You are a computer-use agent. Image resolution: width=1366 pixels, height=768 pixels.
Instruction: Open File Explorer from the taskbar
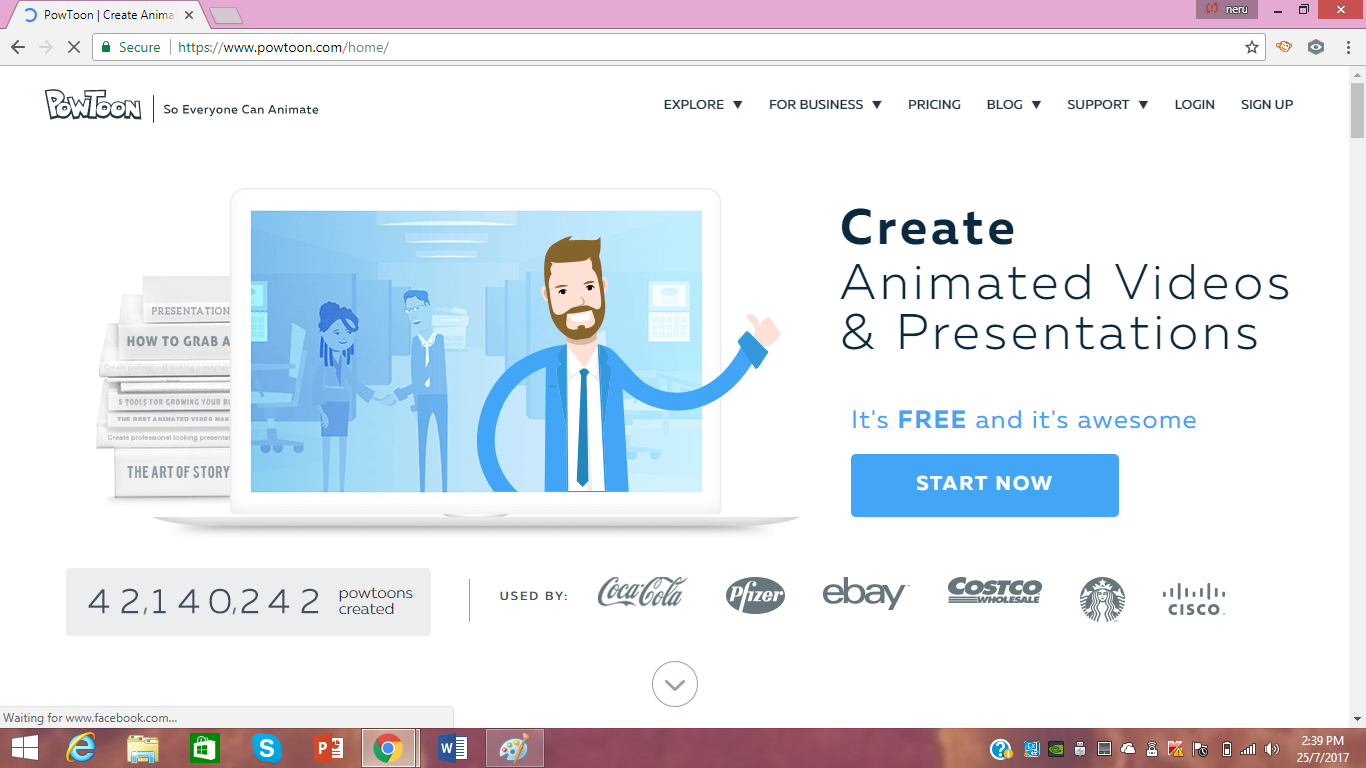click(x=143, y=748)
